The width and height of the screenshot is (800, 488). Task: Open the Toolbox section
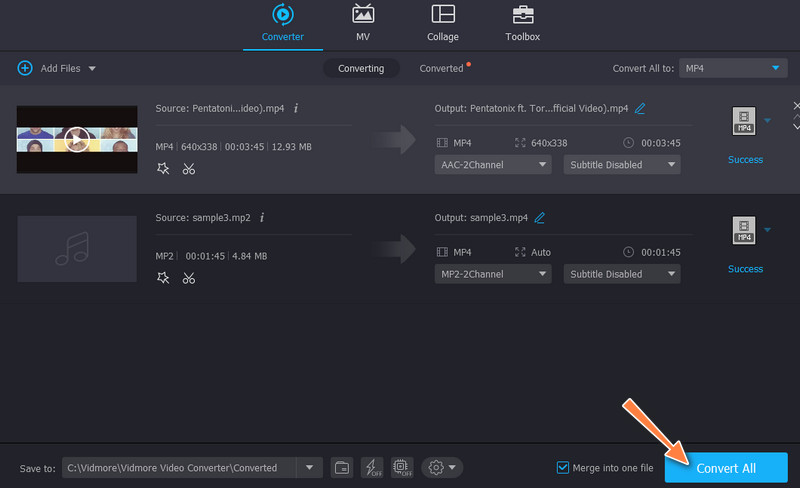point(522,24)
